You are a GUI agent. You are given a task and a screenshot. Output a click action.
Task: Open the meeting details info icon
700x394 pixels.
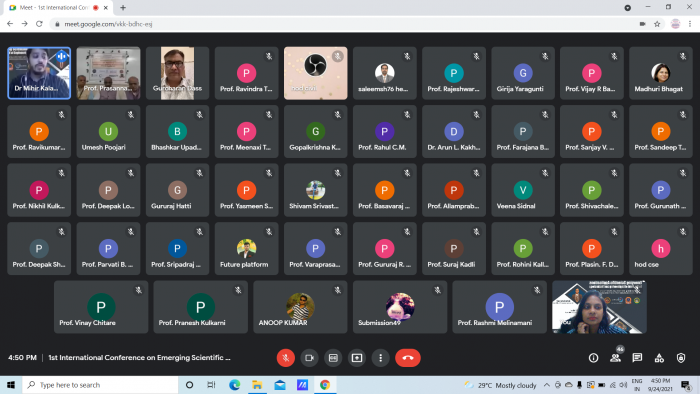point(593,358)
